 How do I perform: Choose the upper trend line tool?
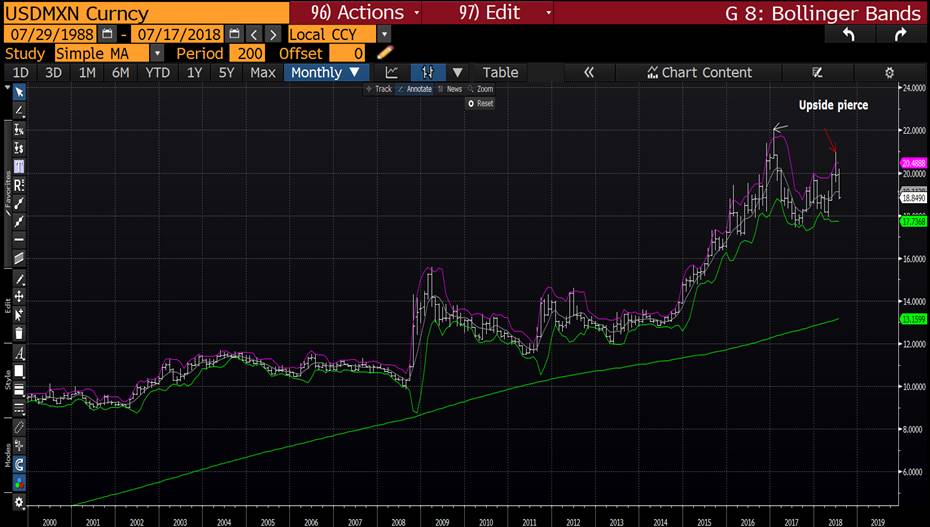pyautogui.click(x=19, y=203)
